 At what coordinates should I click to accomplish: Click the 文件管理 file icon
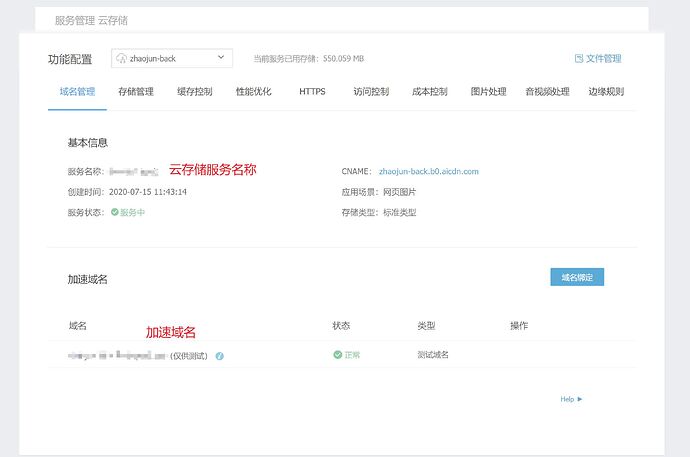(579, 58)
